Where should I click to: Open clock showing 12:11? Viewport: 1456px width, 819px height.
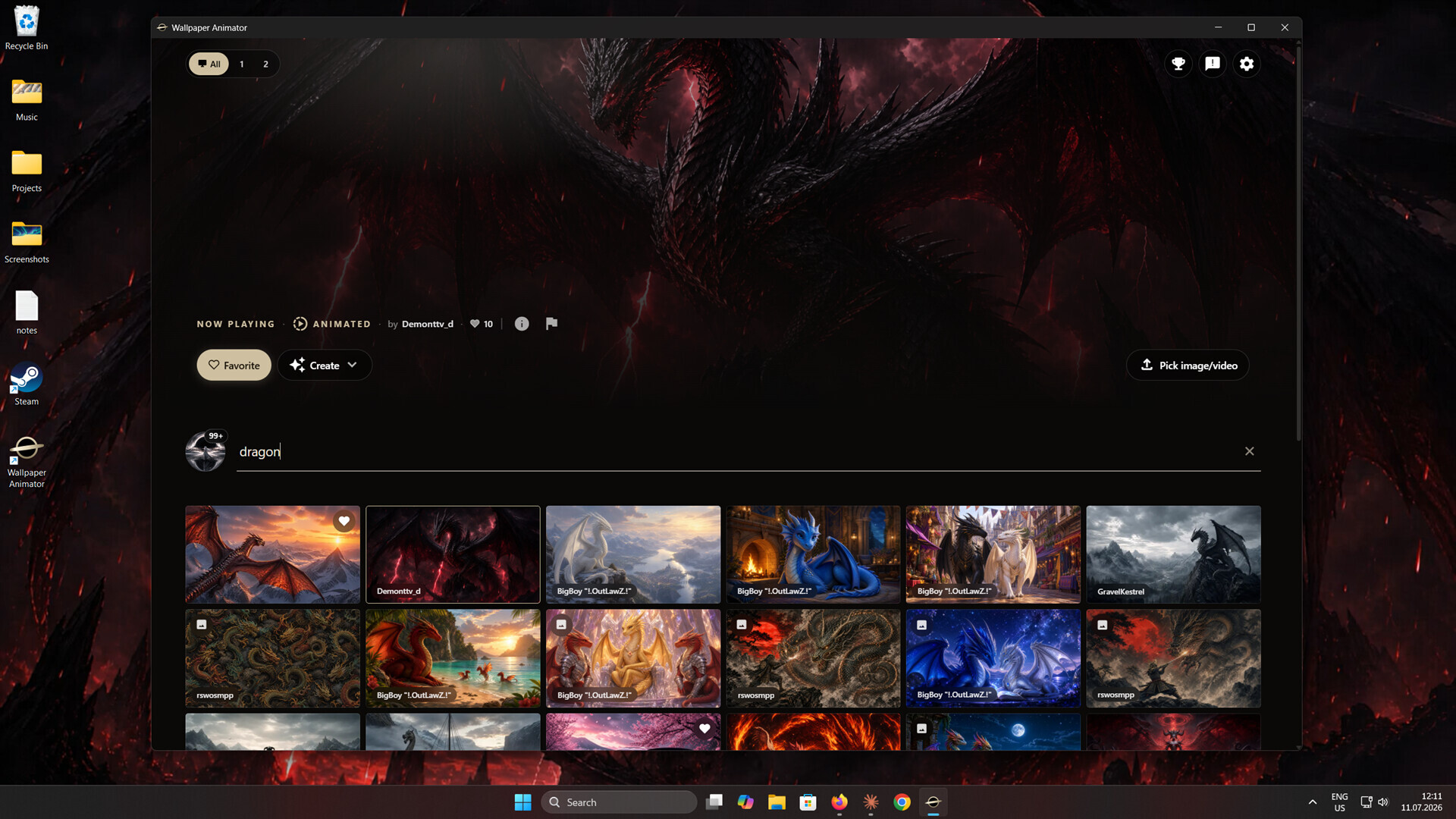point(1422,802)
